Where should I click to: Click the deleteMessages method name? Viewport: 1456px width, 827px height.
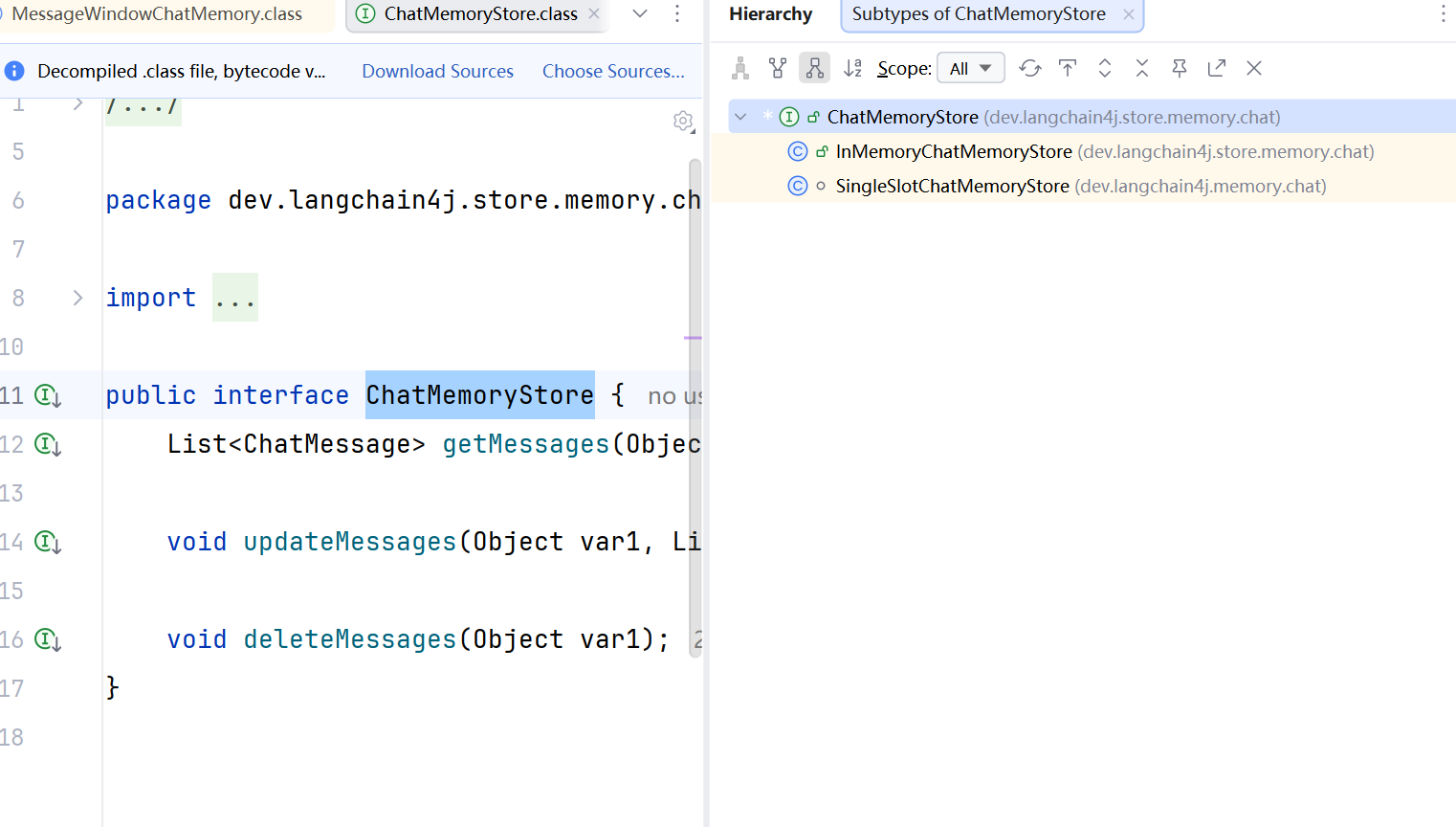pos(350,639)
